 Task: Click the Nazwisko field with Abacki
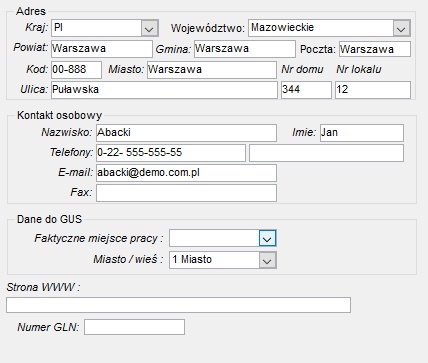point(186,133)
